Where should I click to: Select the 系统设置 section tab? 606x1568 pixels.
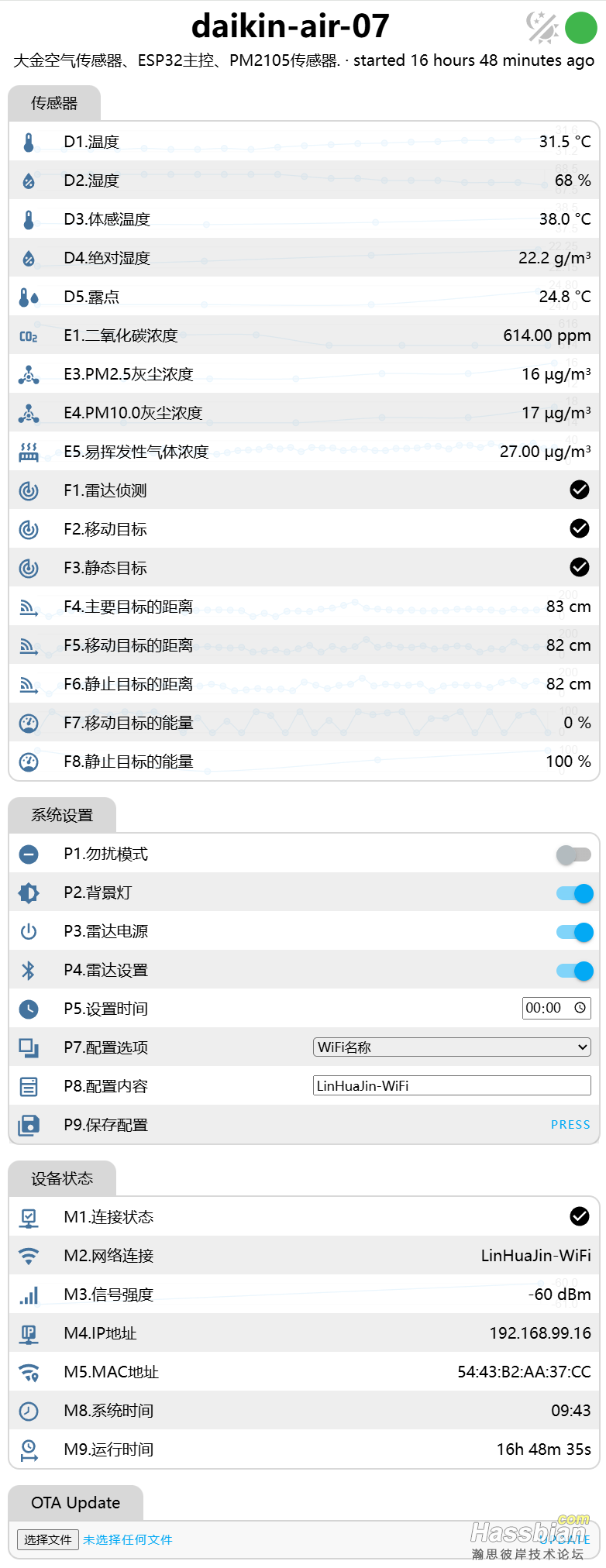62,816
